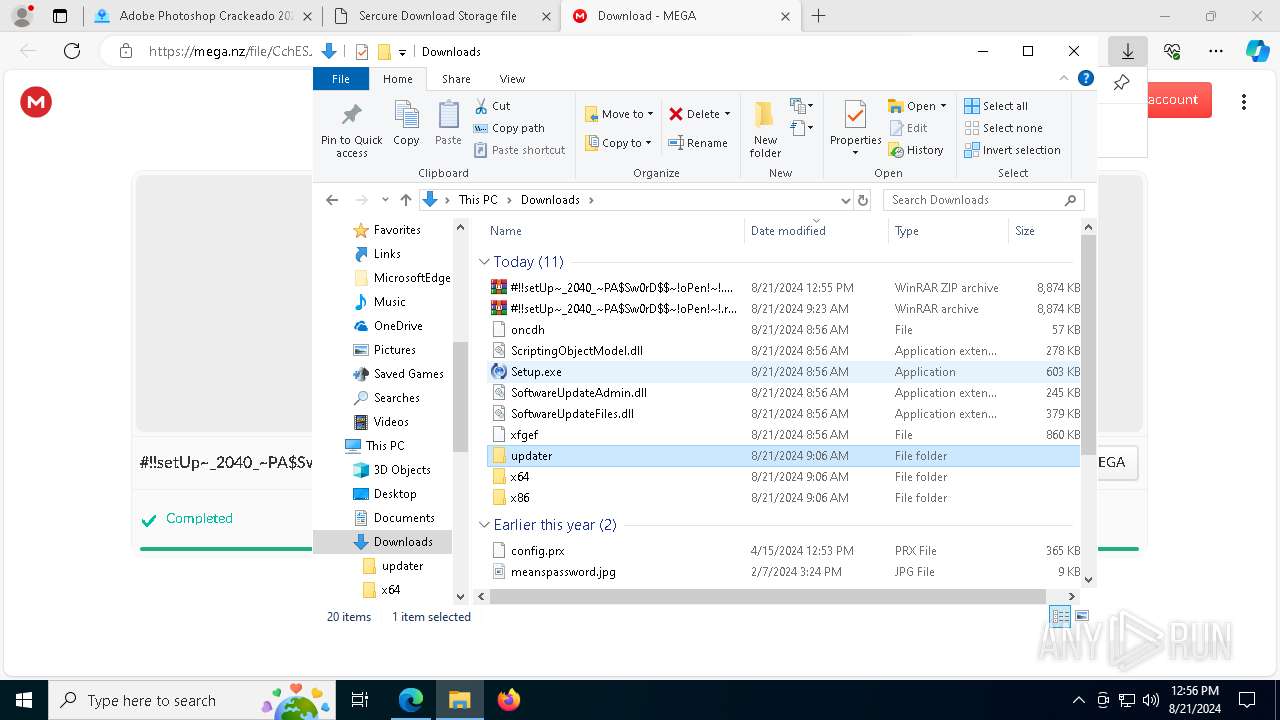Expand Open button dropdown arrow
The height and width of the screenshot is (720, 1280).
coord(944,106)
